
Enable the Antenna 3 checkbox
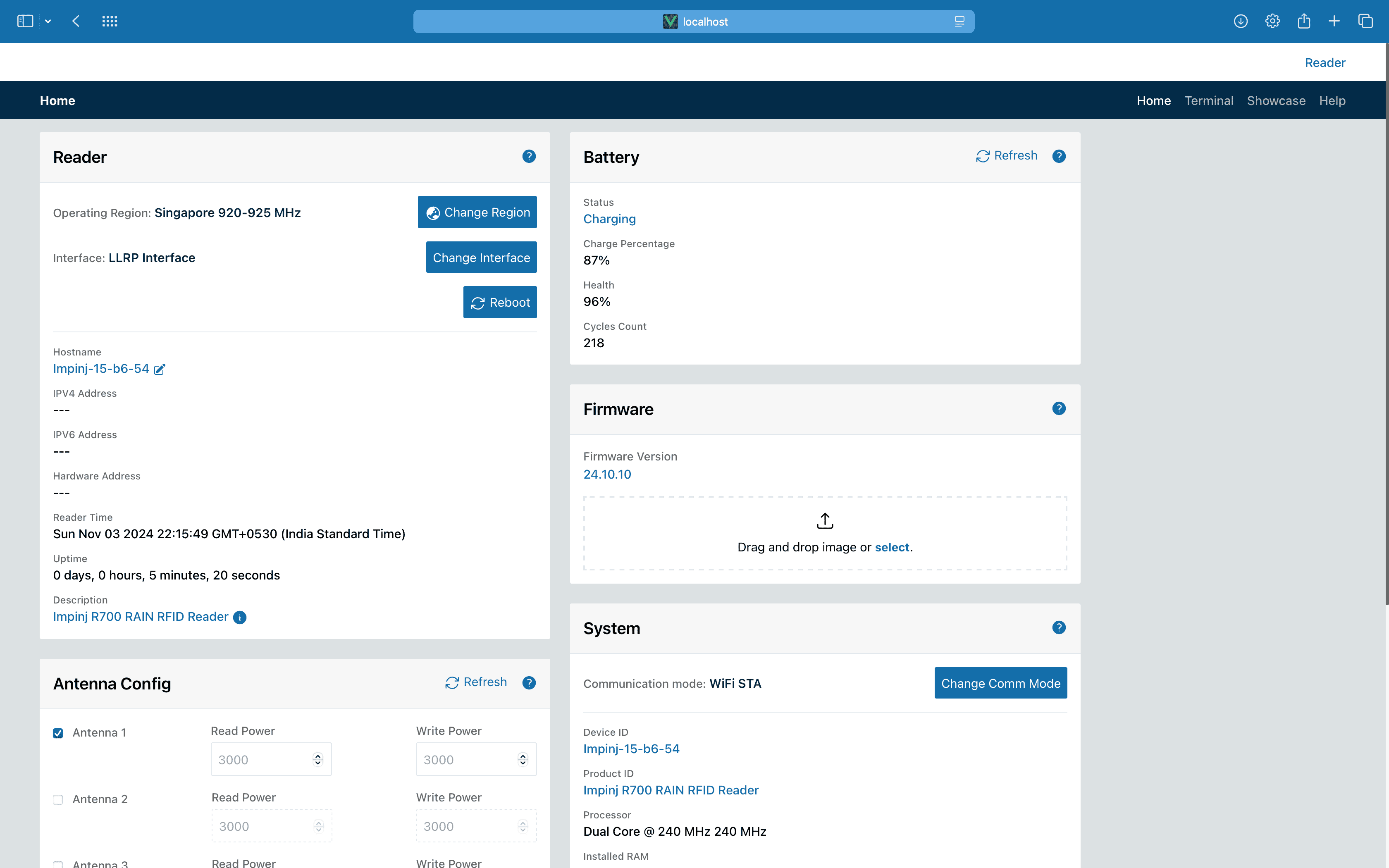click(58, 865)
